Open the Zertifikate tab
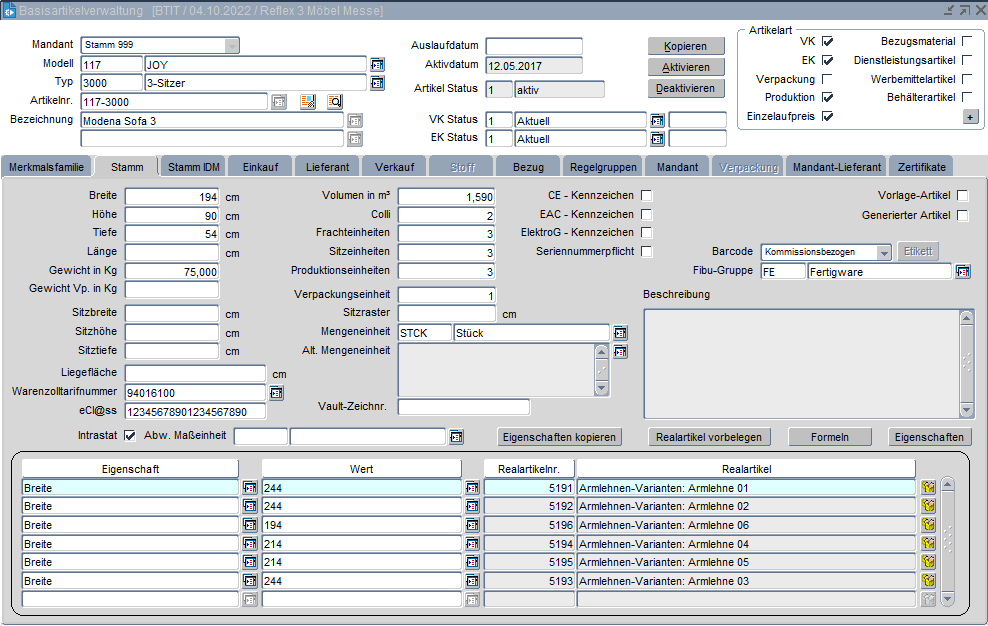Screen dimensions: 988x626 pos(921,167)
